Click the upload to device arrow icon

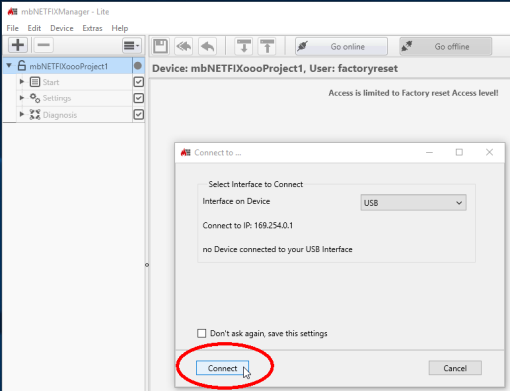(x=267, y=46)
